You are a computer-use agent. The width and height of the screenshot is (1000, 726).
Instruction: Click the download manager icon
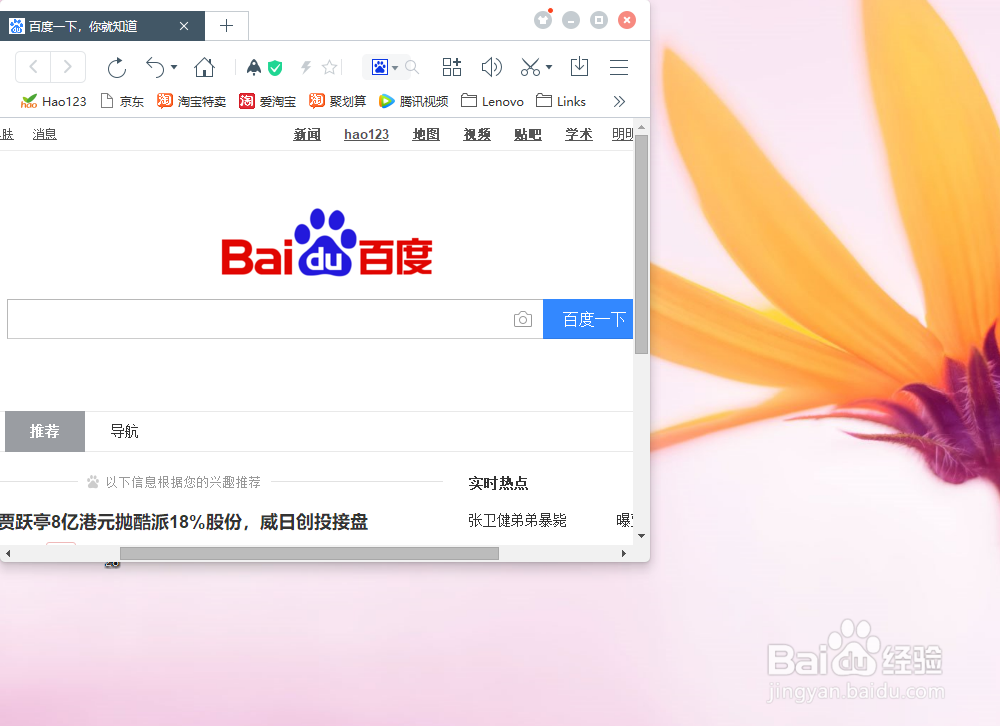pyautogui.click(x=580, y=67)
